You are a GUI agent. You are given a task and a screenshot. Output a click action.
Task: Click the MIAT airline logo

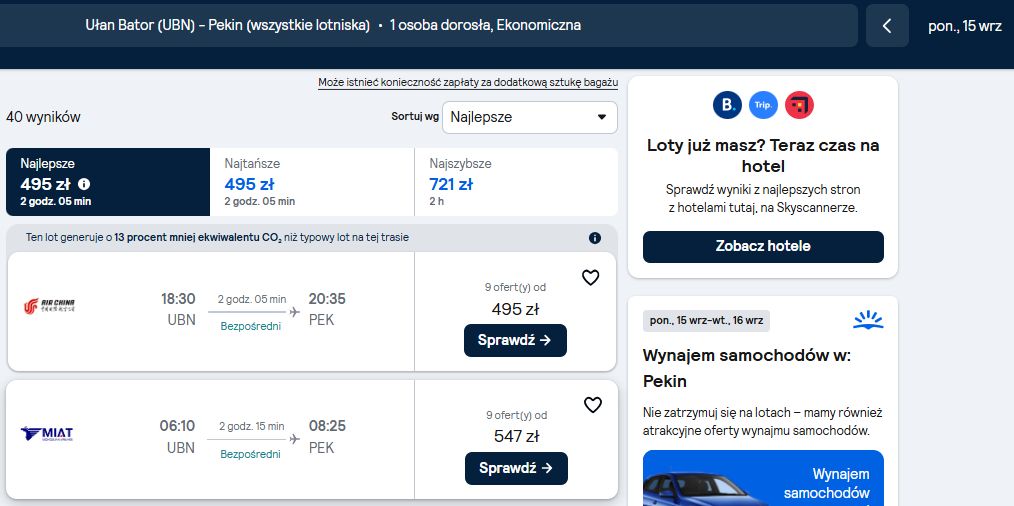(47, 434)
